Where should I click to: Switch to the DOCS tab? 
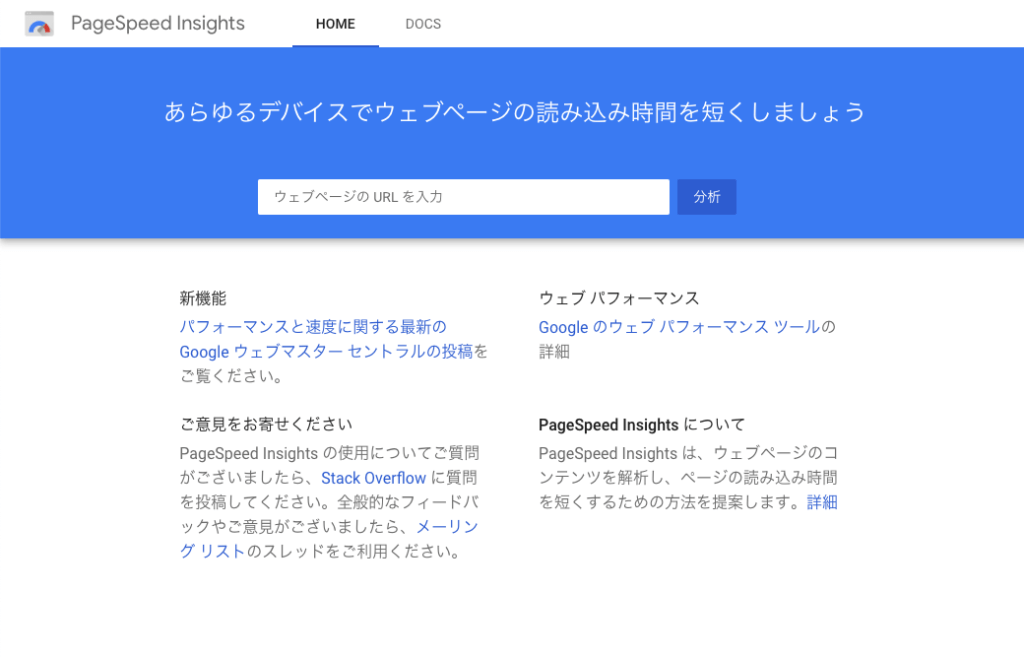pyautogui.click(x=423, y=24)
